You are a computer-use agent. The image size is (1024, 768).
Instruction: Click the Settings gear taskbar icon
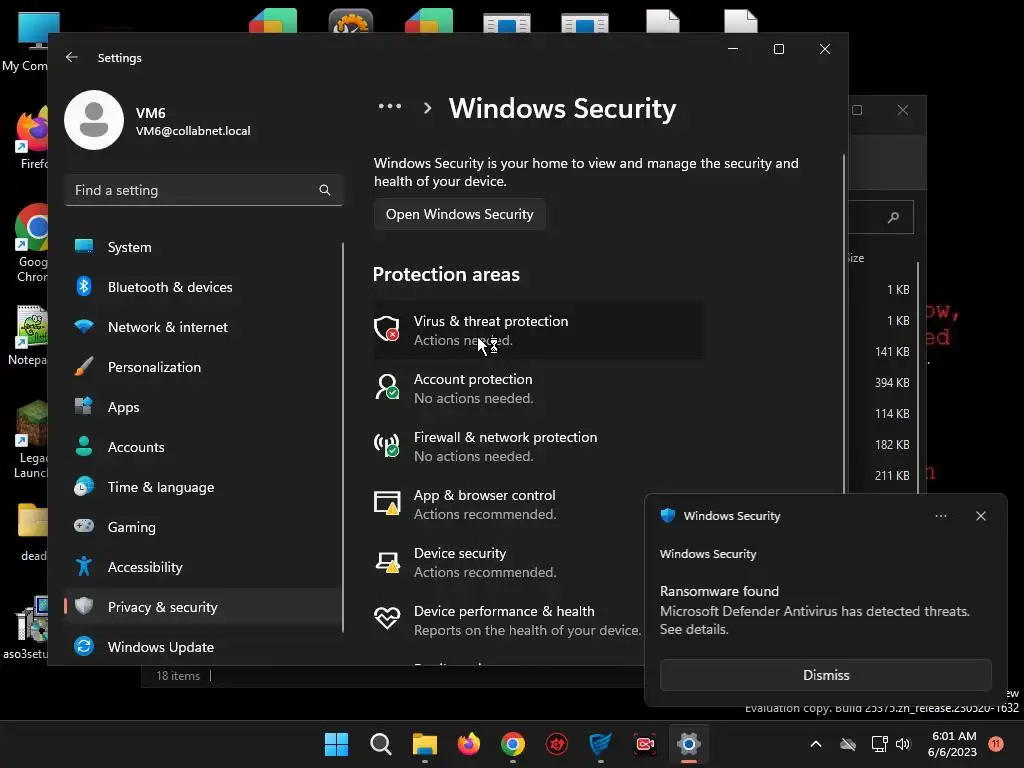point(689,744)
